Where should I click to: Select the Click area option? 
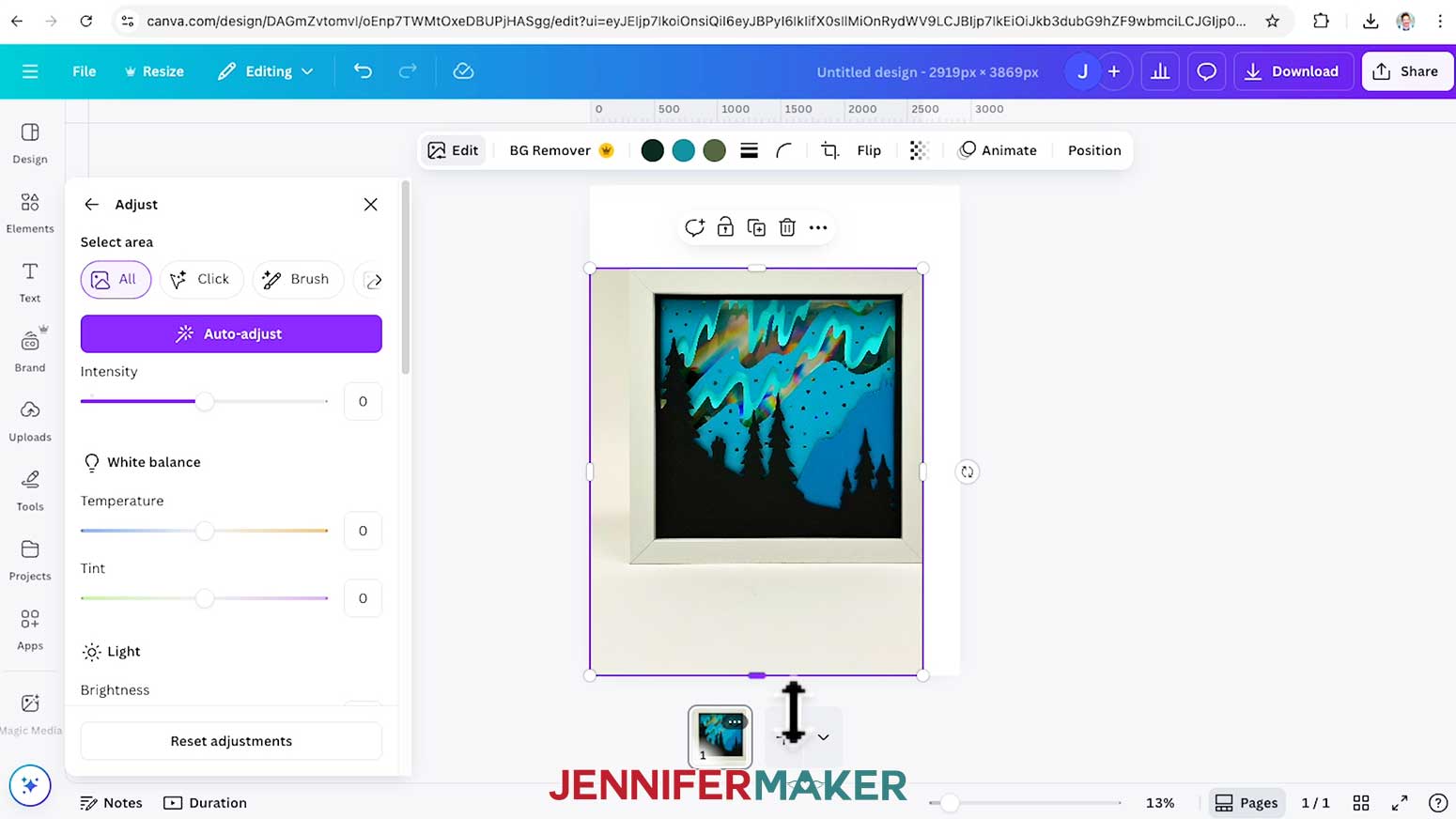click(x=201, y=280)
